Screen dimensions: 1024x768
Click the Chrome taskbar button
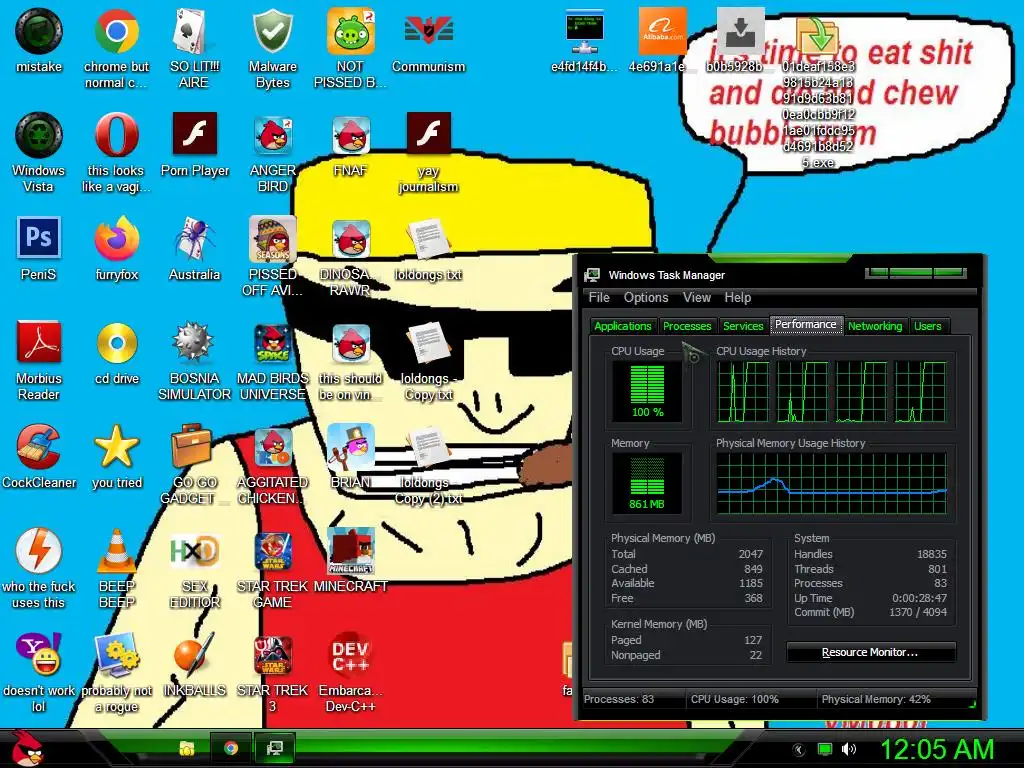pyautogui.click(x=231, y=748)
